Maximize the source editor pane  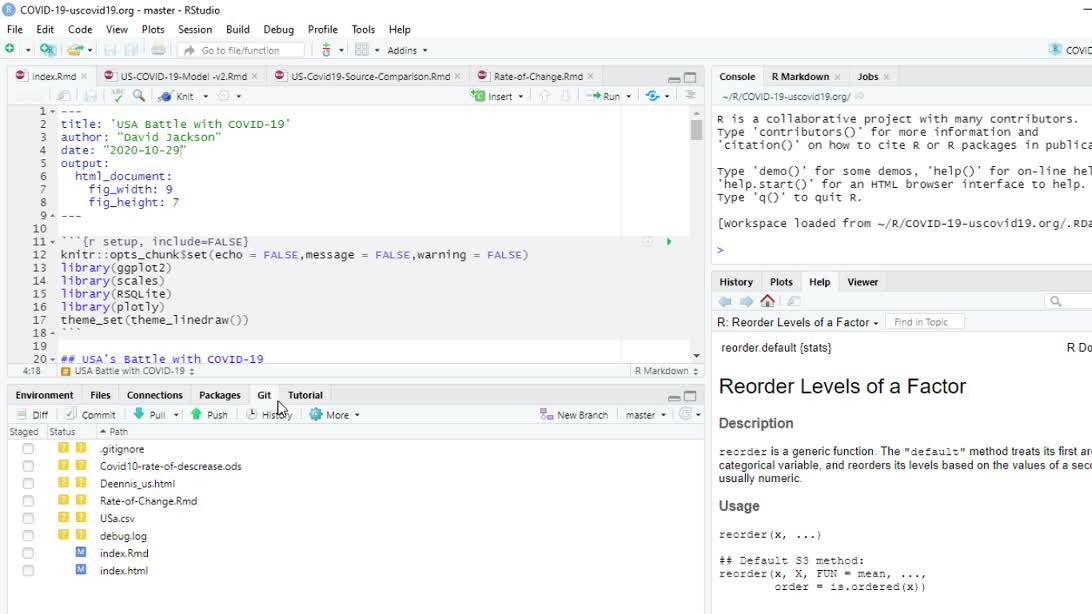(x=690, y=77)
